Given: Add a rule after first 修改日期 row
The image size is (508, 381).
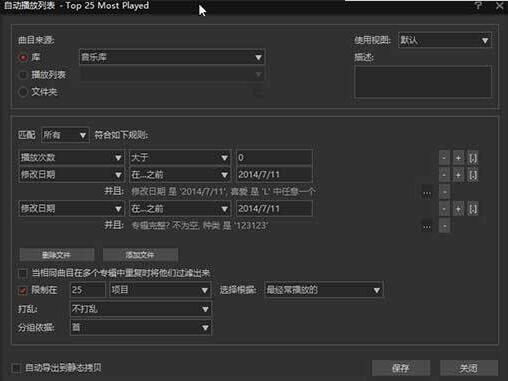Looking at the screenshot, I should [458, 175].
